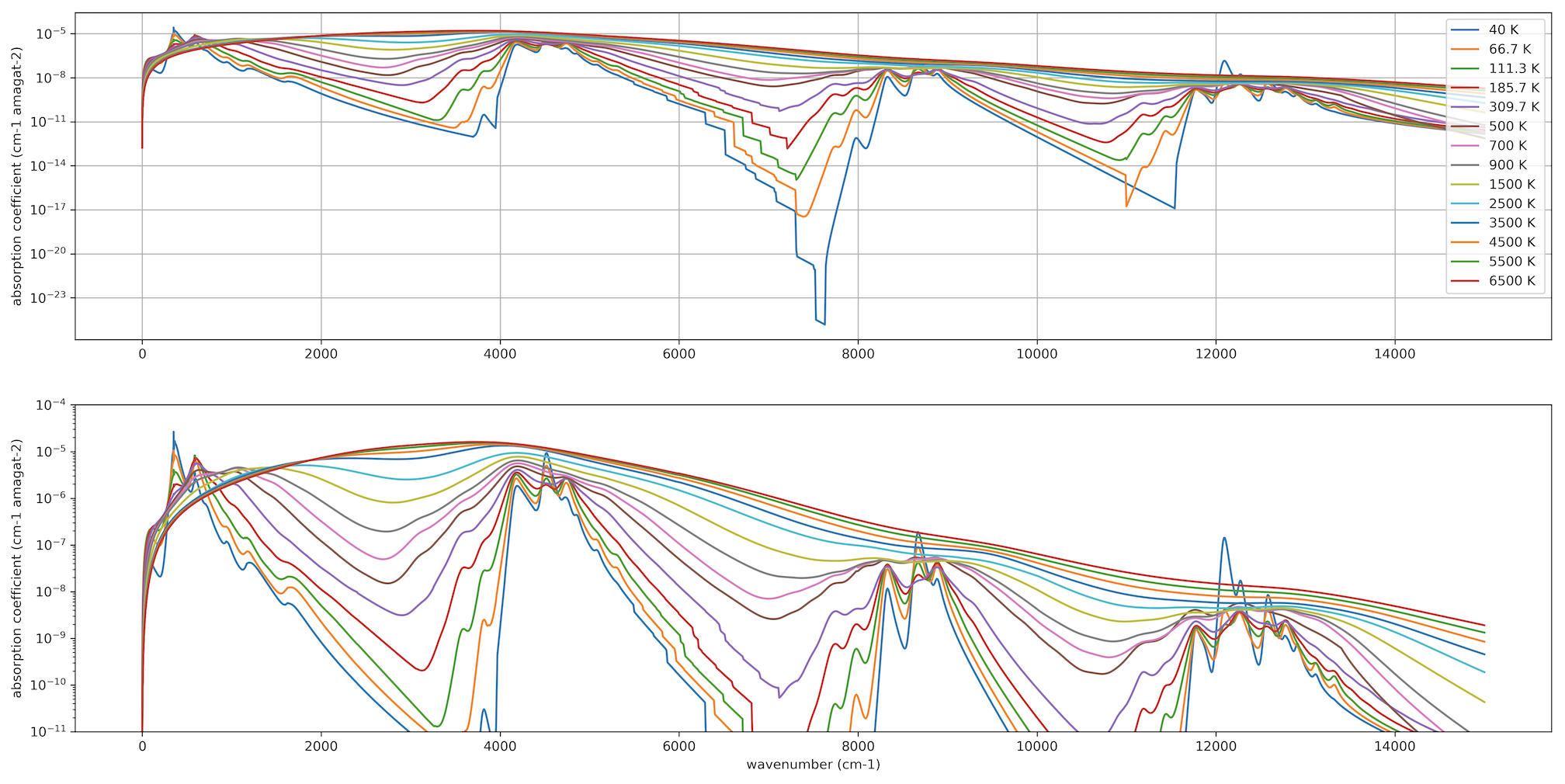Viewport: 1565px width, 784px height.
Task: Click upper plot's x tick label '2000'
Action: coord(321,354)
